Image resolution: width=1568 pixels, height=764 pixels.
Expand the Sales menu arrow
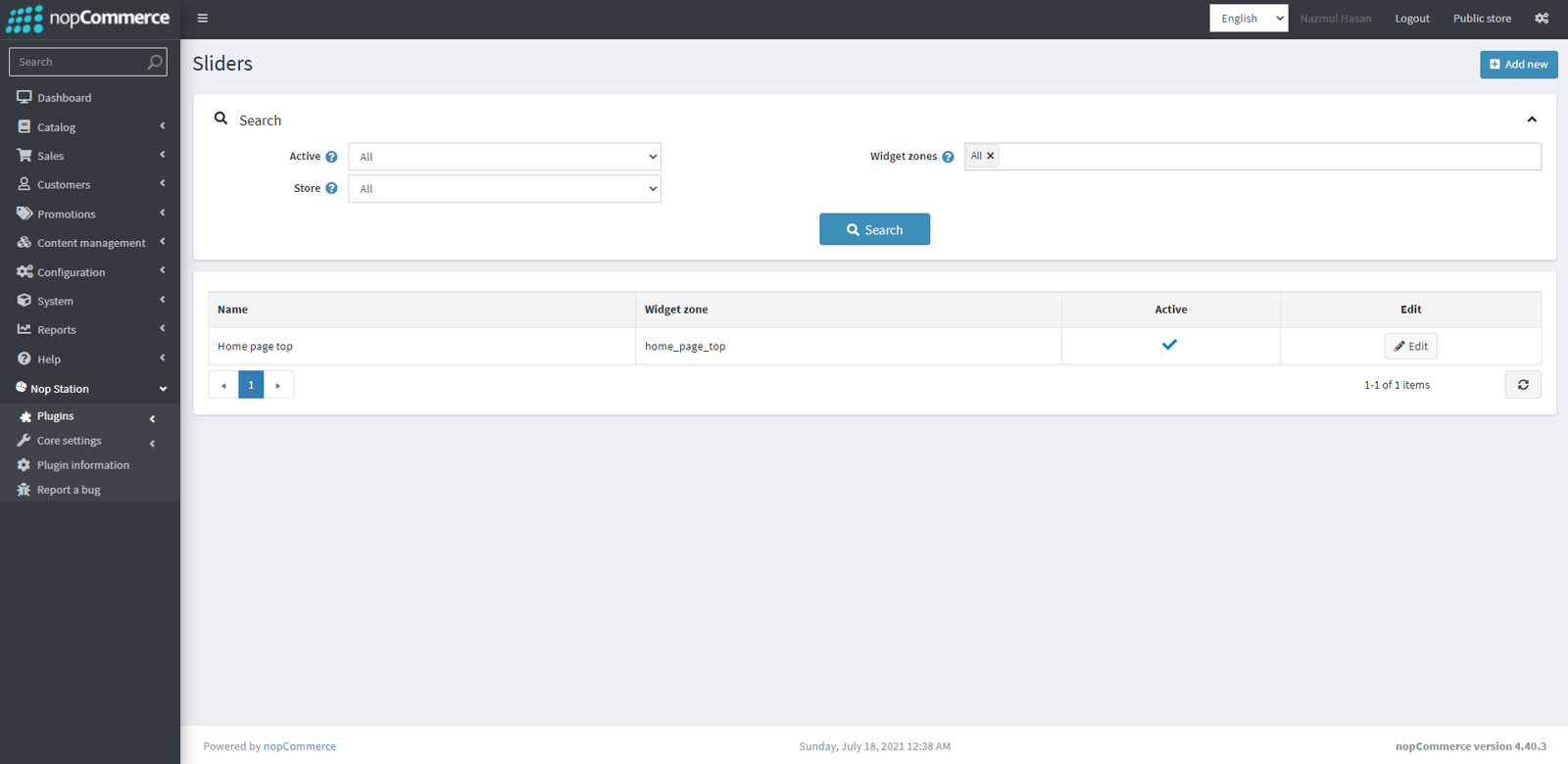163,154
